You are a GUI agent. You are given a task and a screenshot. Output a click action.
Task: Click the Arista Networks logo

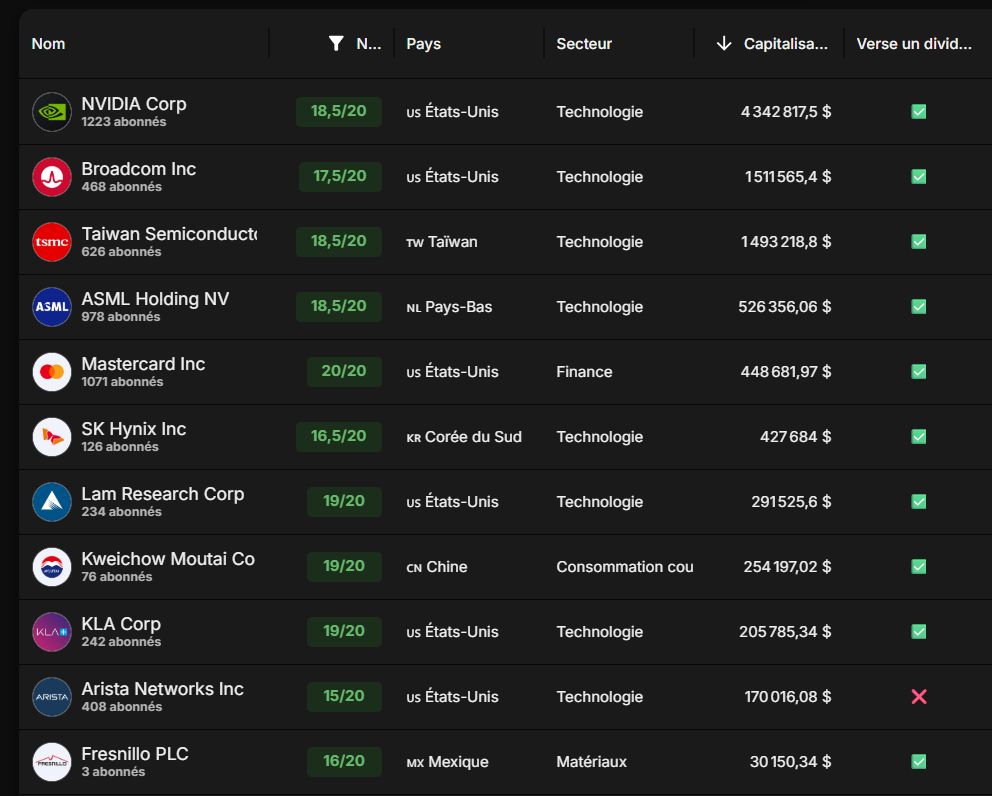pos(52,697)
